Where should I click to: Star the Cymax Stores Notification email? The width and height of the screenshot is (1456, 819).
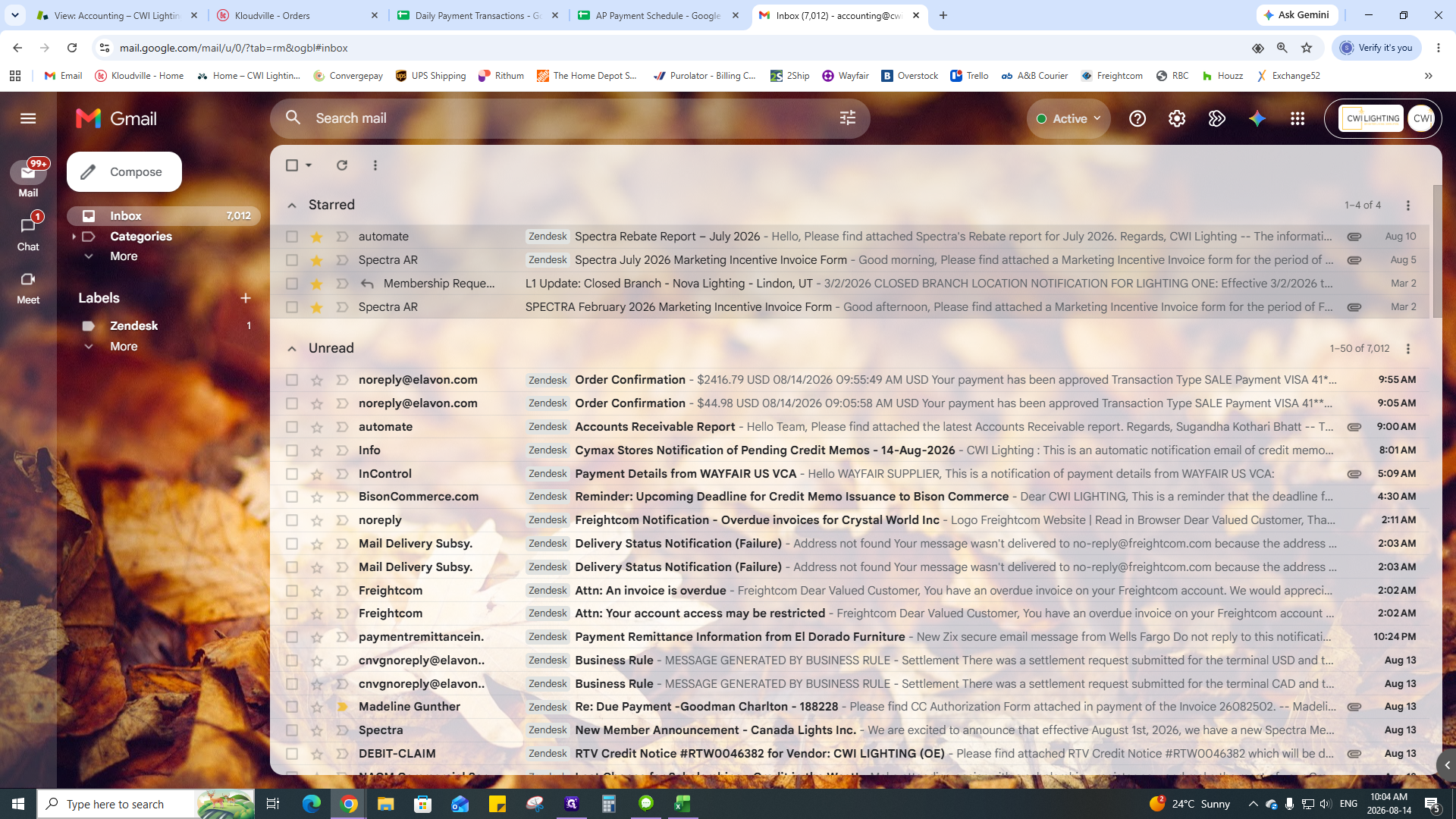click(x=317, y=450)
